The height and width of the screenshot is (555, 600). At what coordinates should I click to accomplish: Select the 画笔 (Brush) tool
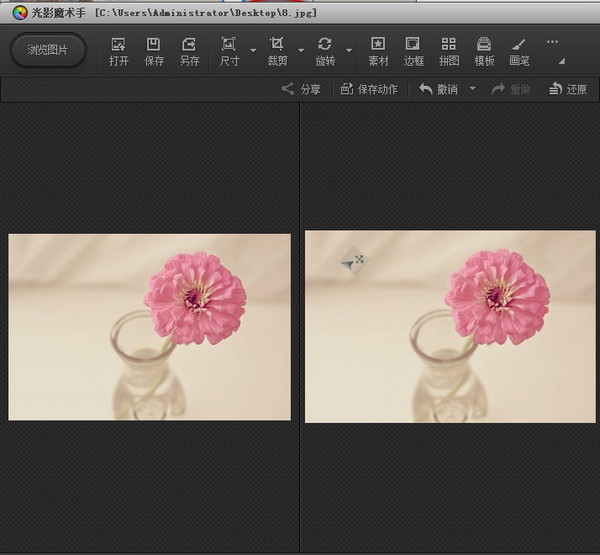[519, 45]
